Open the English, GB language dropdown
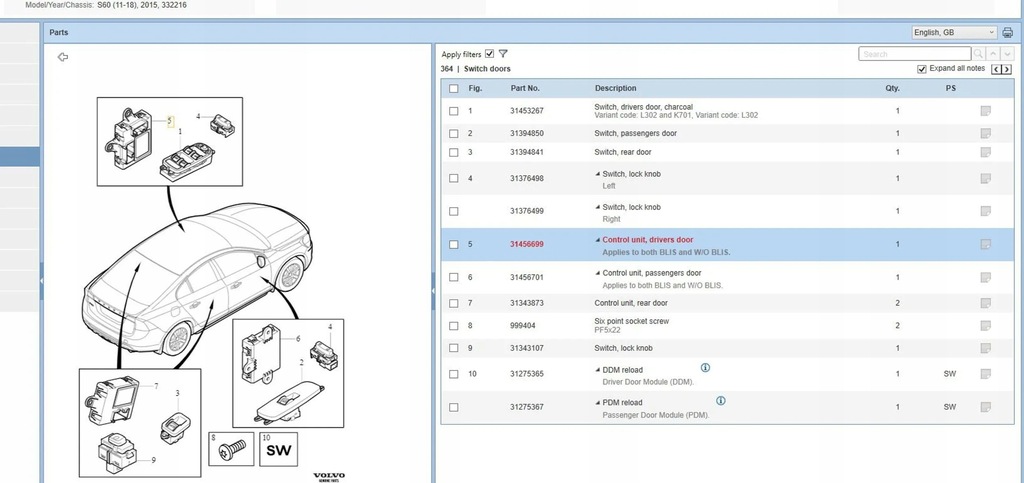Screen dimensions: 1024x483 point(954,33)
